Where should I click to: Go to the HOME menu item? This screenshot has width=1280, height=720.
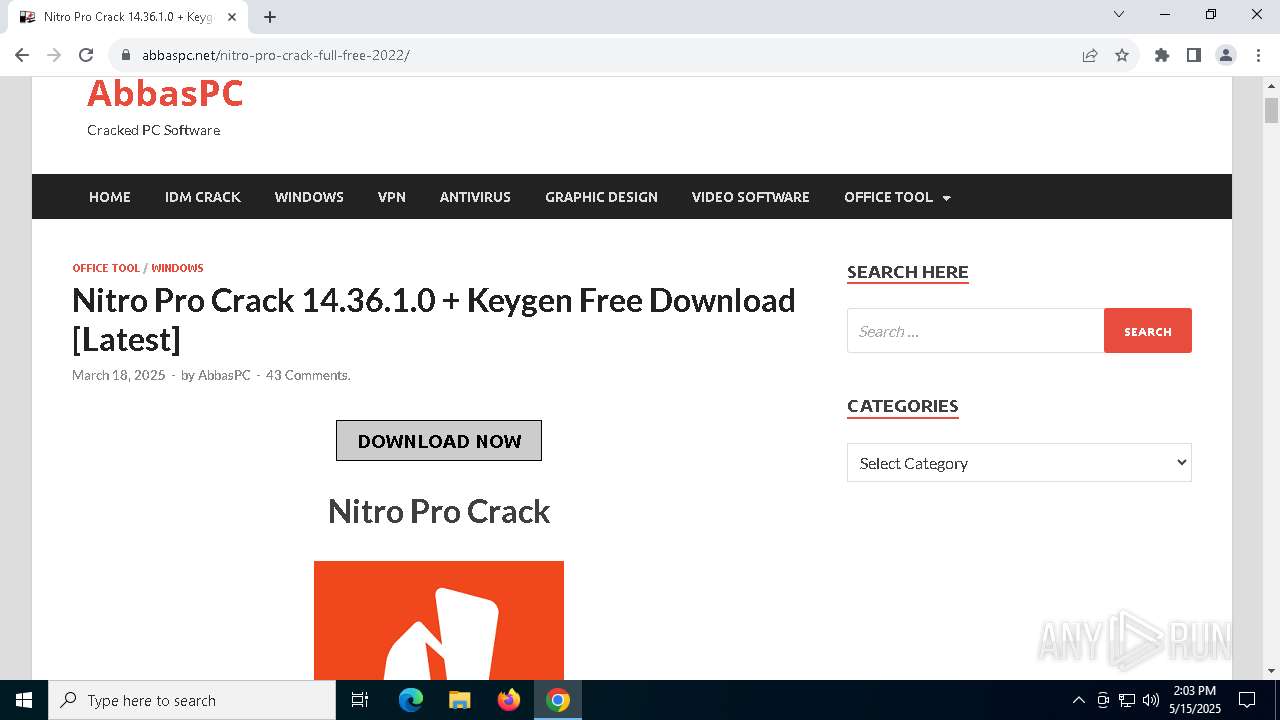[x=110, y=197]
